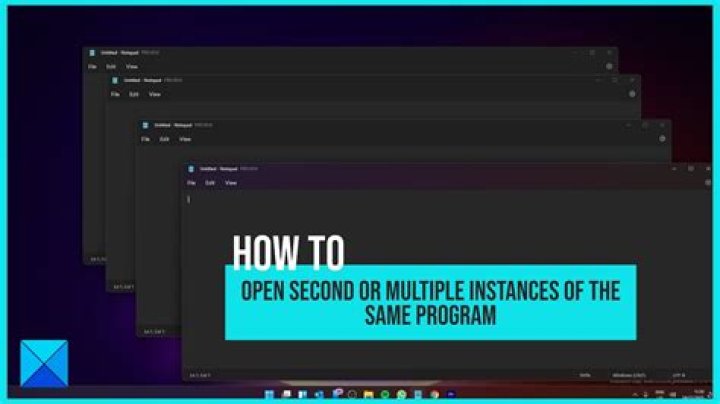
Task: Open Settings gear in back-most Notepad window
Action: tap(609, 67)
